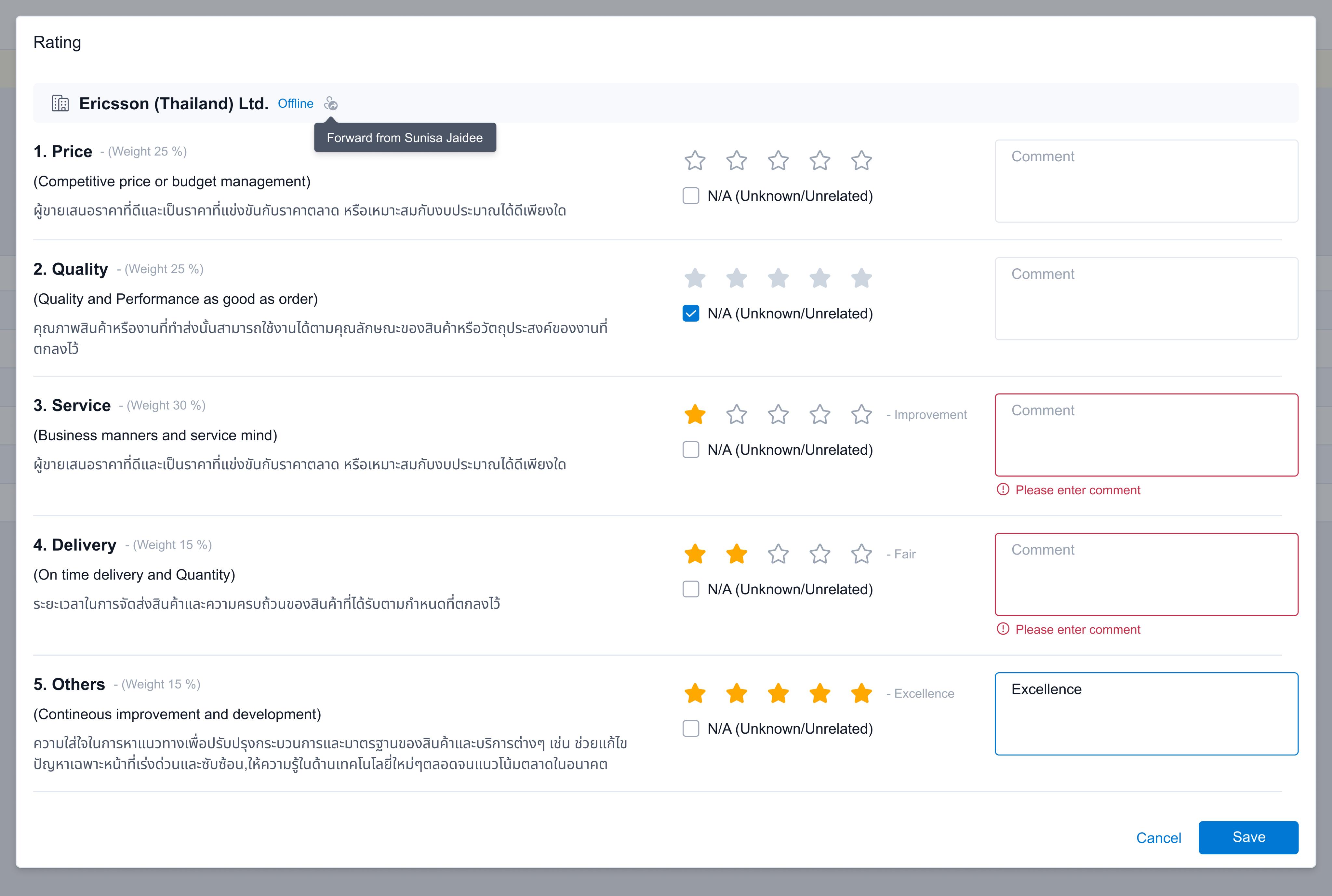Click the '- Excellence' rating label

[920, 693]
